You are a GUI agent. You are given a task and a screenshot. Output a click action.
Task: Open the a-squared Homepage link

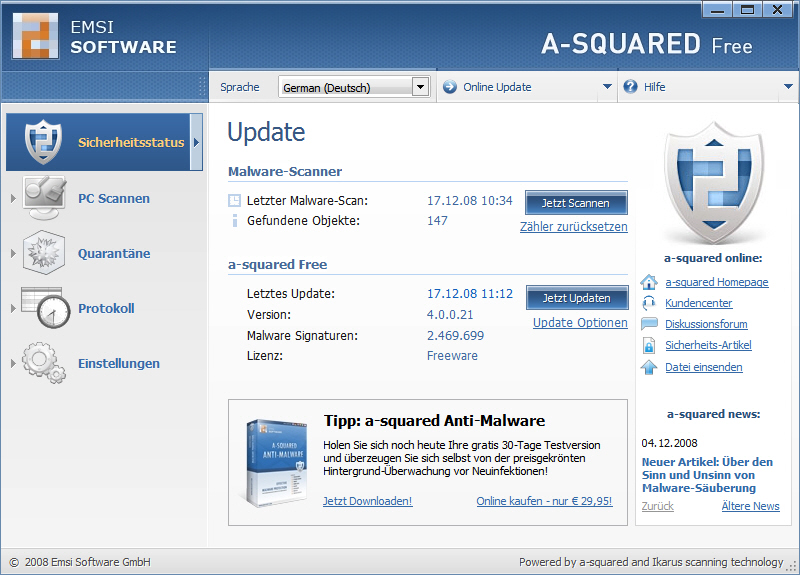click(x=716, y=282)
